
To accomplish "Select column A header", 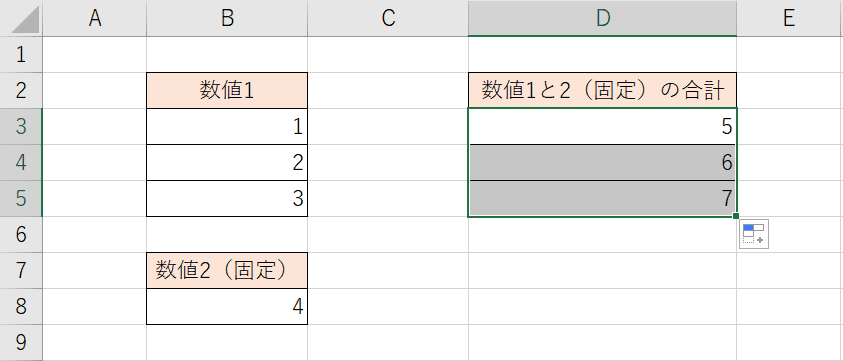I will (95, 18).
